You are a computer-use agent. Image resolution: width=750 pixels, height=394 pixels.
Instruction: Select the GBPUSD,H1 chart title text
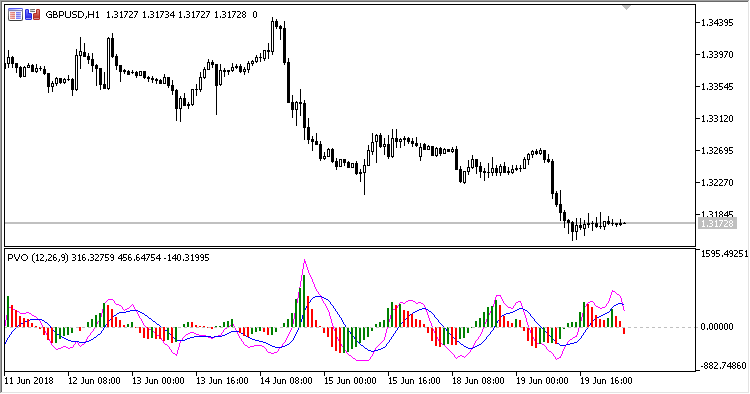pyautogui.click(x=72, y=15)
